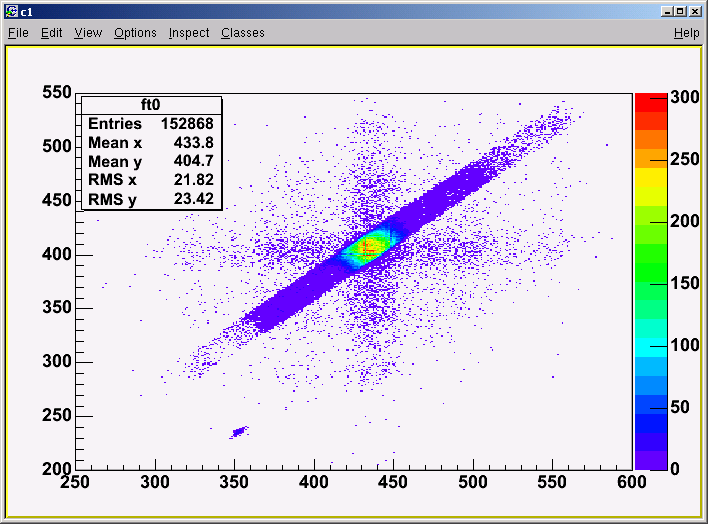708x524 pixels.
Task: Click the x-axis label 350
Action: pyautogui.click(x=234, y=482)
